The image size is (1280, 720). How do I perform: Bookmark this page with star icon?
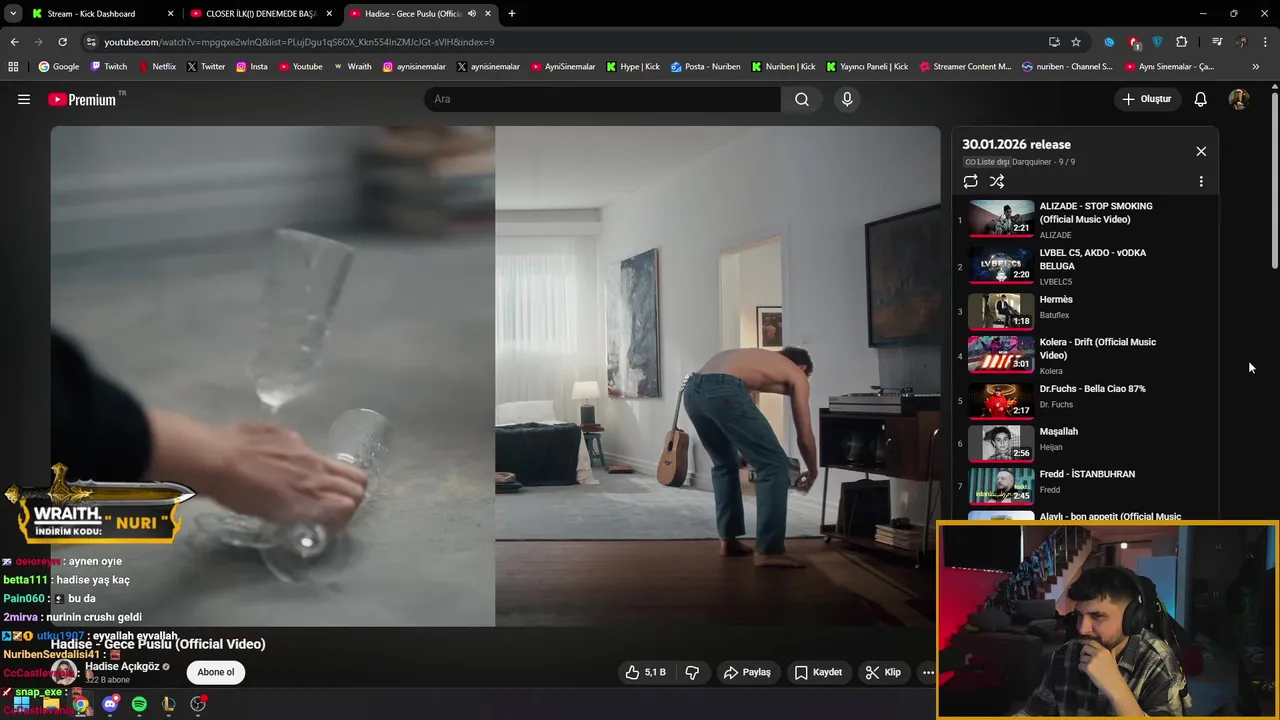click(x=1076, y=42)
